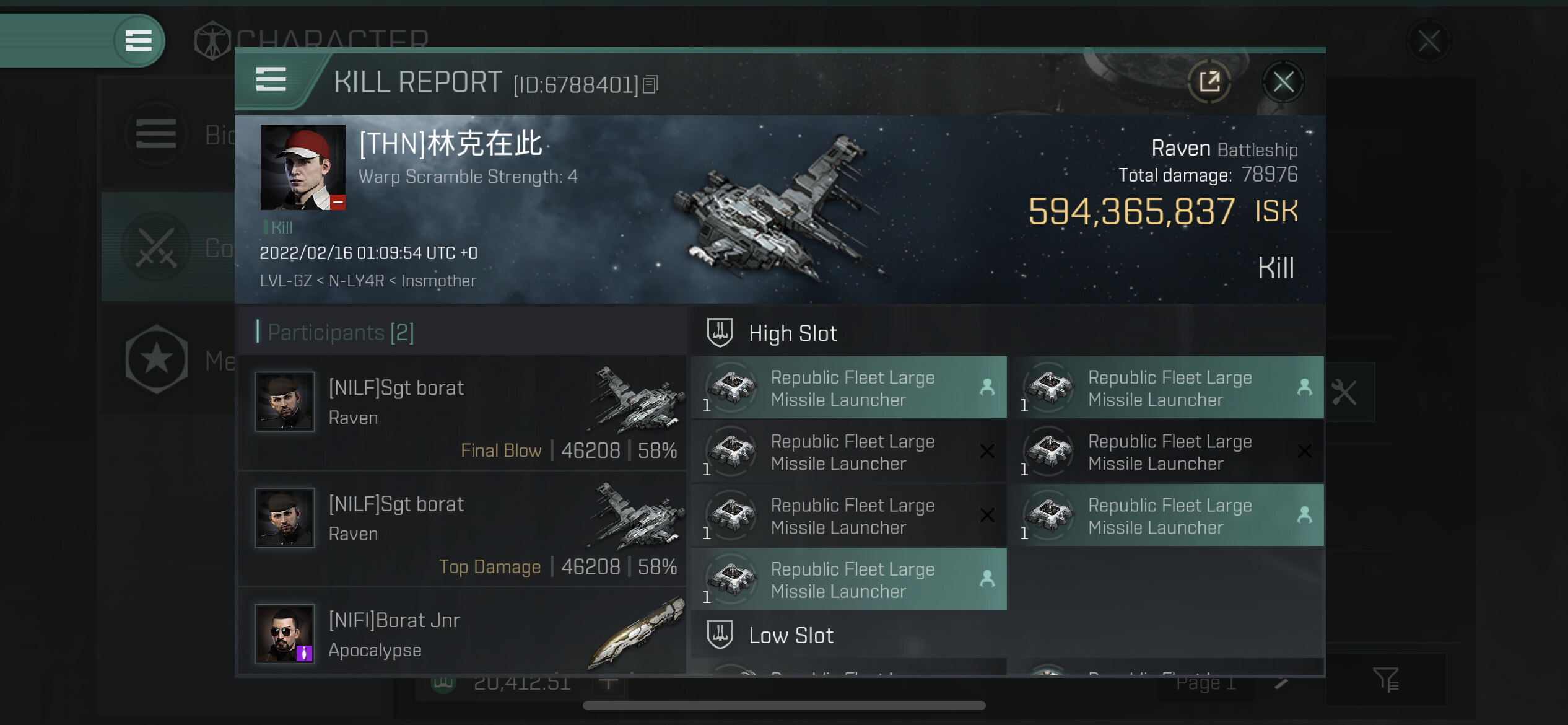Share the kill report externally
1568x725 pixels.
[1209, 82]
